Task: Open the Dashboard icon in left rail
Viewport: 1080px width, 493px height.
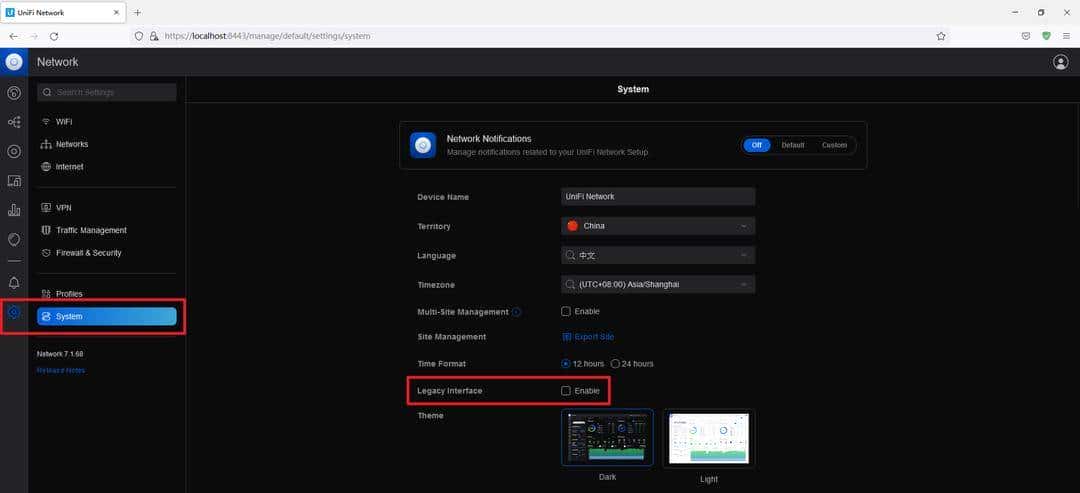Action: coord(14,92)
